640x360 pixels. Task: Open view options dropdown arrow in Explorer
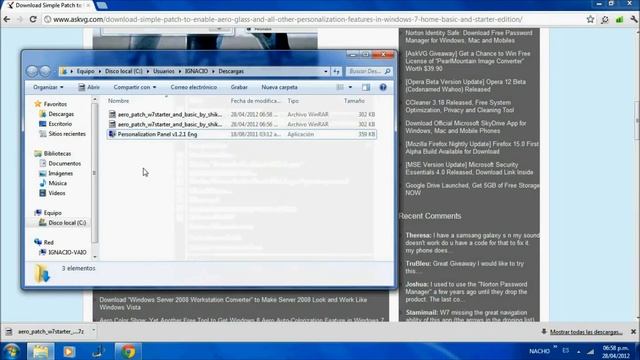point(350,87)
